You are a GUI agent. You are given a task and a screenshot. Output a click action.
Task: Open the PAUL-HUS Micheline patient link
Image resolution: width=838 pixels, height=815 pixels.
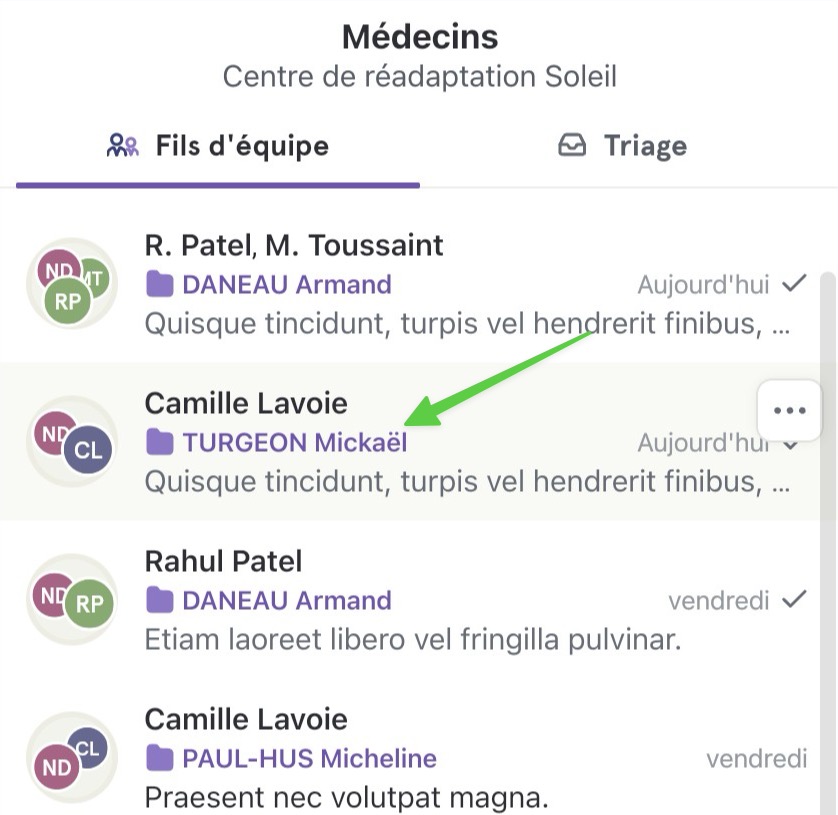coord(309,758)
